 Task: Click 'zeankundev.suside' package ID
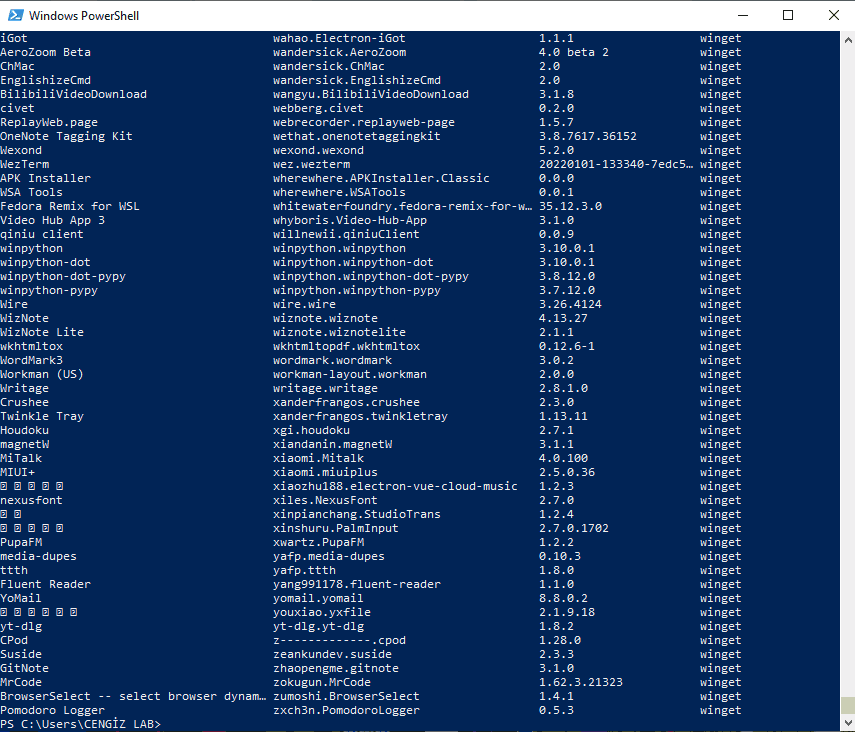coord(333,654)
